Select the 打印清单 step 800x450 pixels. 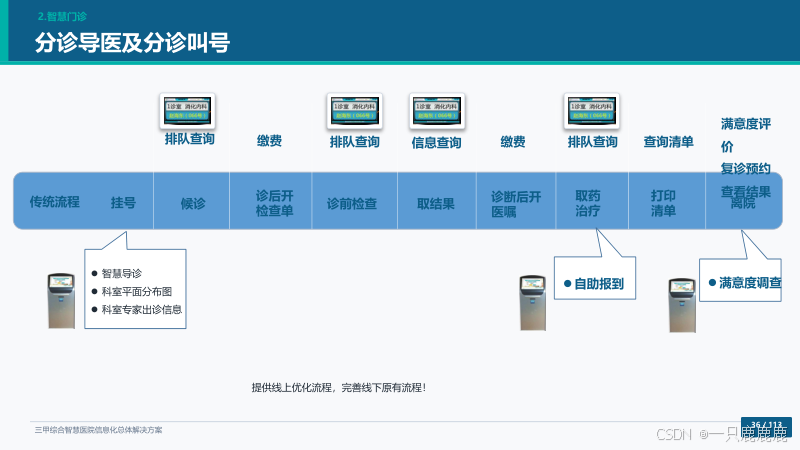click(663, 203)
